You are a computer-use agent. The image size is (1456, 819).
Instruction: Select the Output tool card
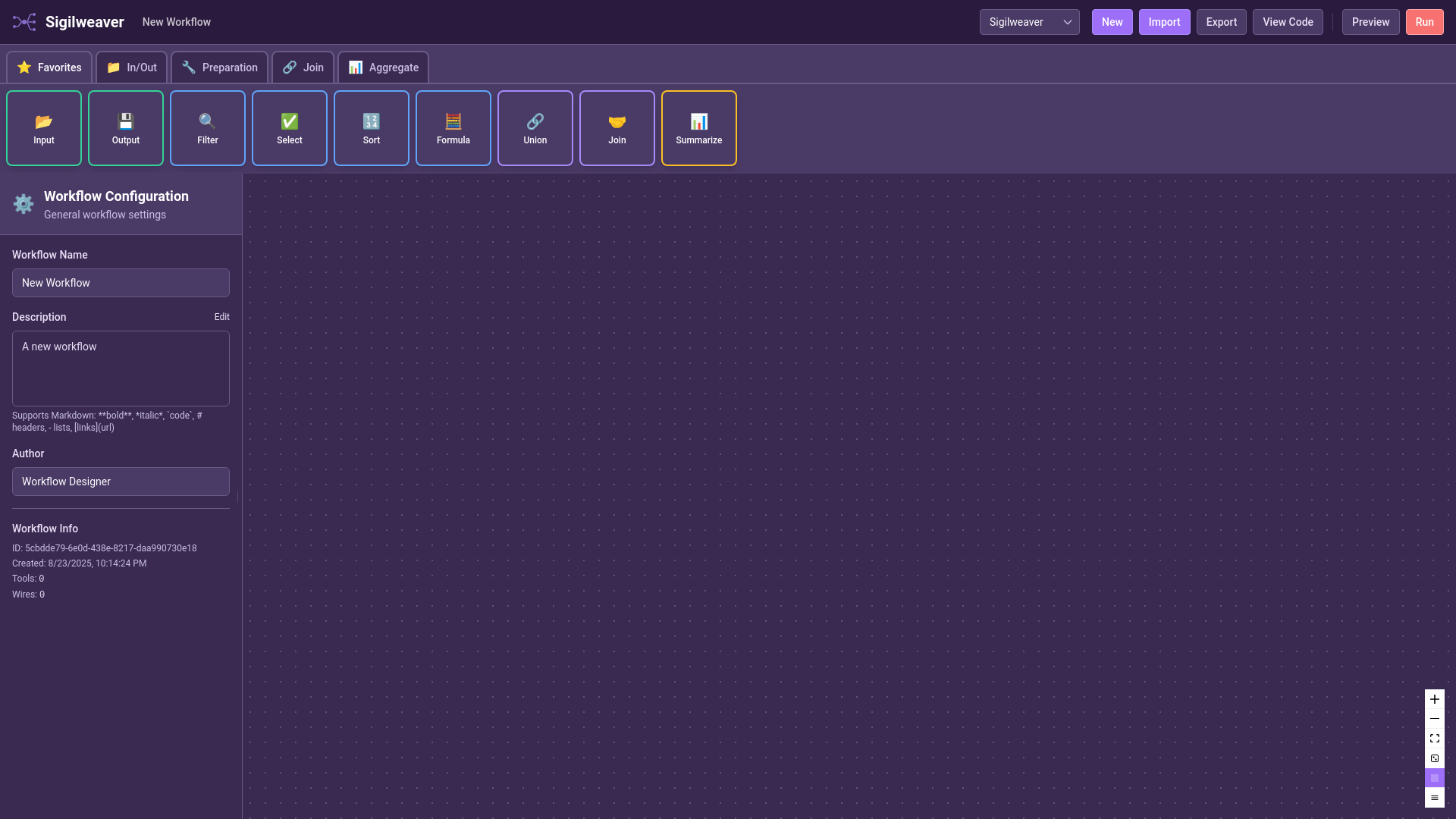tap(126, 128)
